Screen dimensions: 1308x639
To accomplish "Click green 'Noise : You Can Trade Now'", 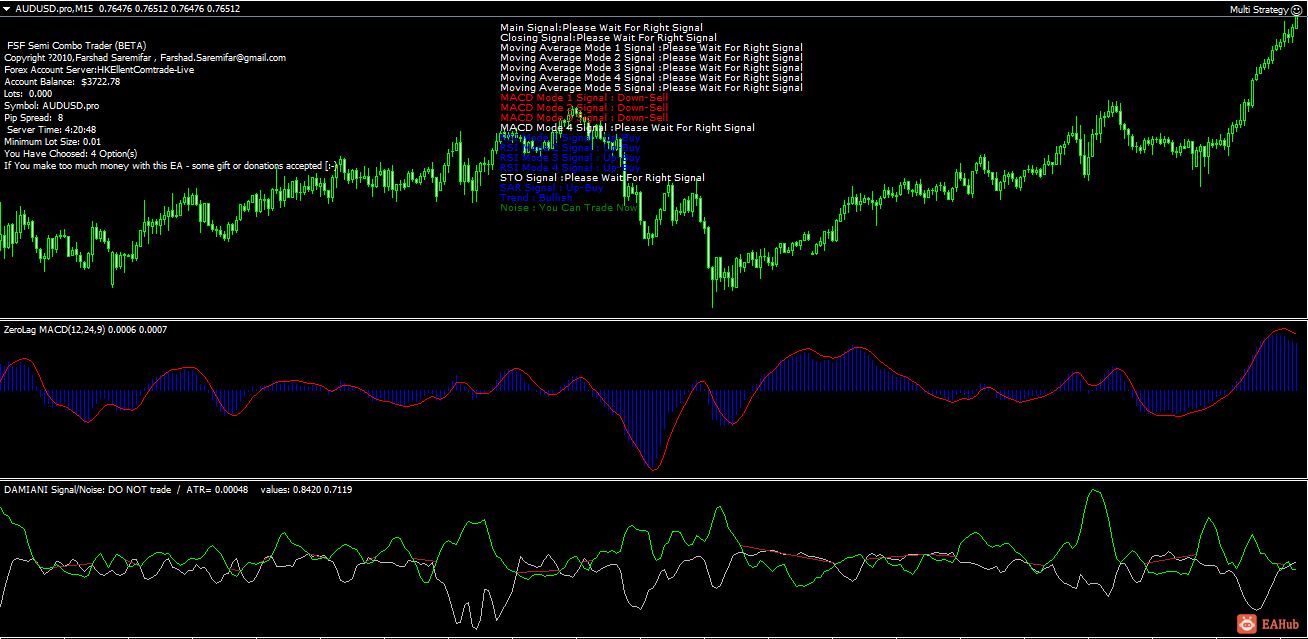I will [568, 208].
